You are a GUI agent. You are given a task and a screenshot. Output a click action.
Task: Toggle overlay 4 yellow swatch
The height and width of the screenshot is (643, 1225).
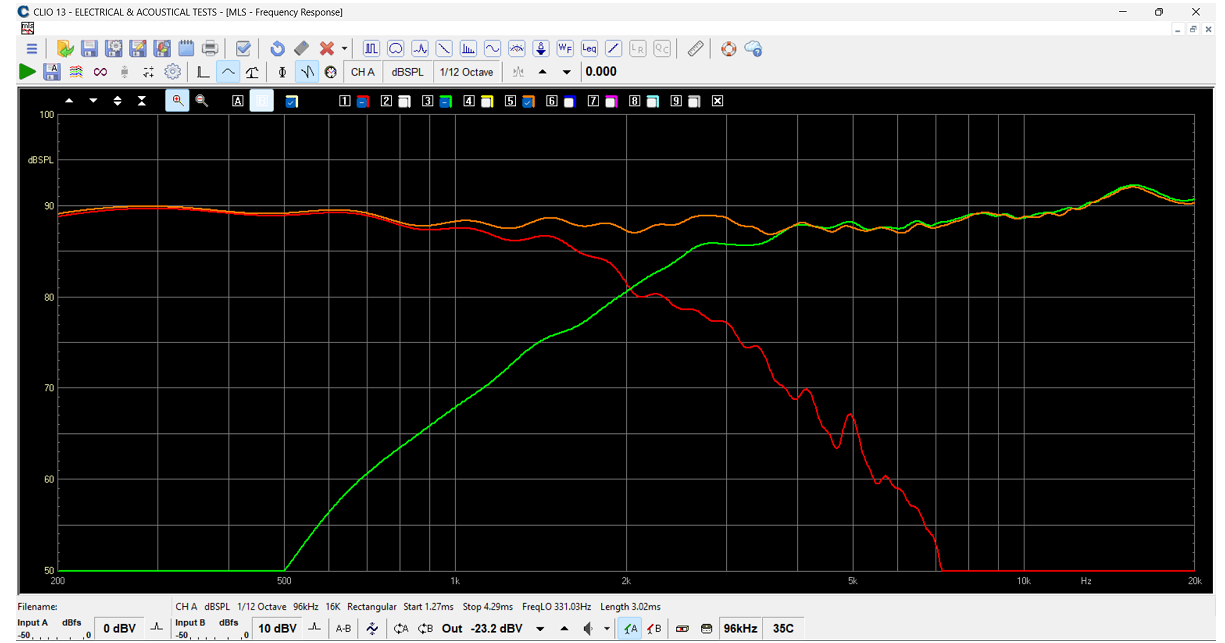pos(486,101)
